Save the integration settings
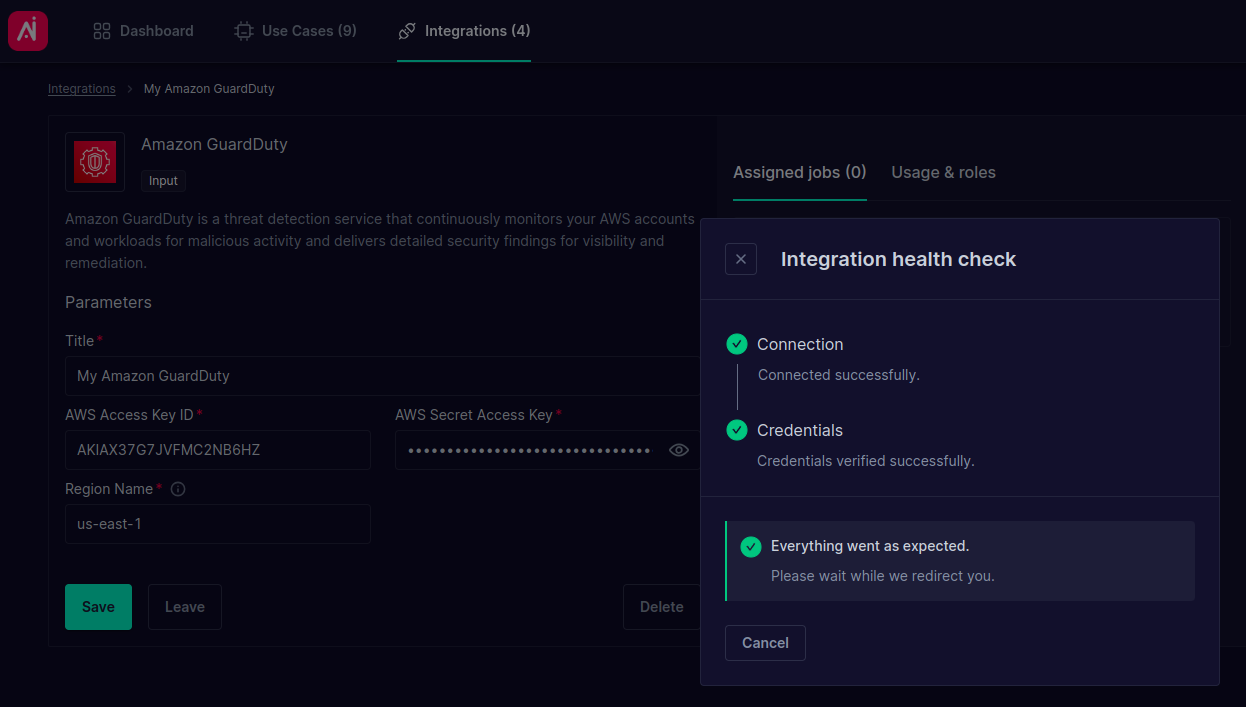This screenshot has width=1246, height=707. [x=98, y=607]
